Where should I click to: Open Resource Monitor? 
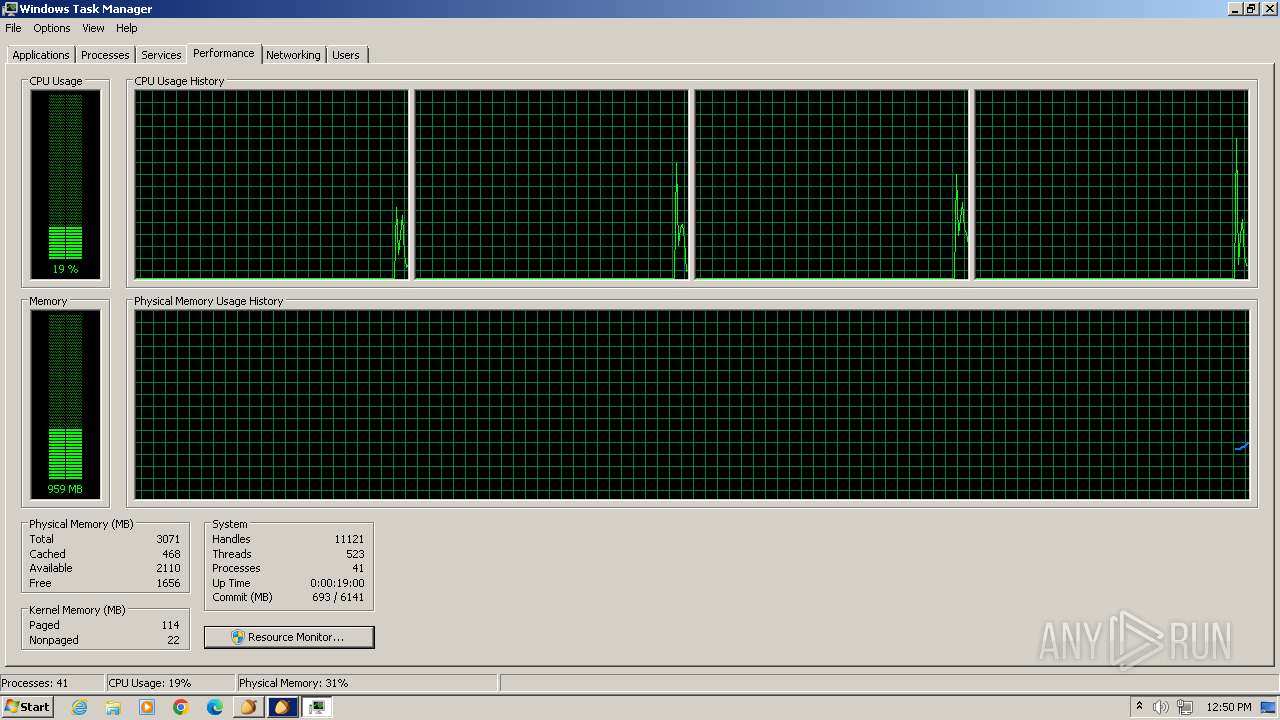[289, 637]
